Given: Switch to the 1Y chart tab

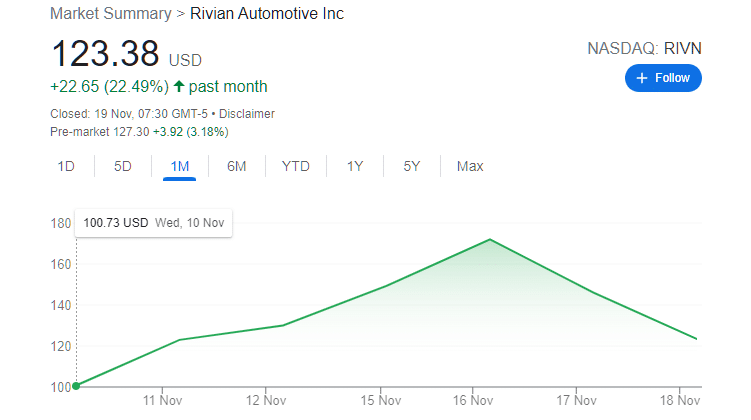Looking at the screenshot, I should click(x=355, y=166).
